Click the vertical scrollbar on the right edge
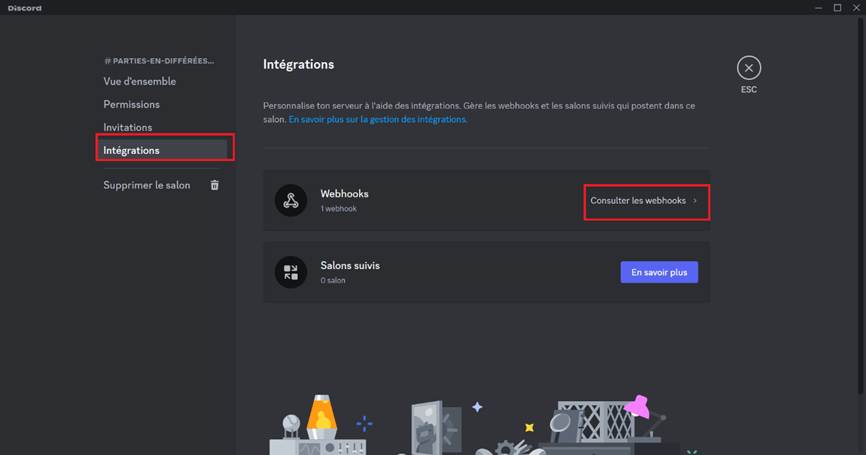 click(x=861, y=200)
